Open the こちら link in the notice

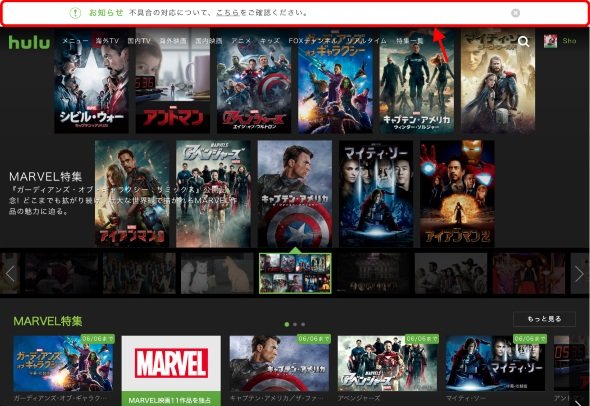click(x=228, y=12)
